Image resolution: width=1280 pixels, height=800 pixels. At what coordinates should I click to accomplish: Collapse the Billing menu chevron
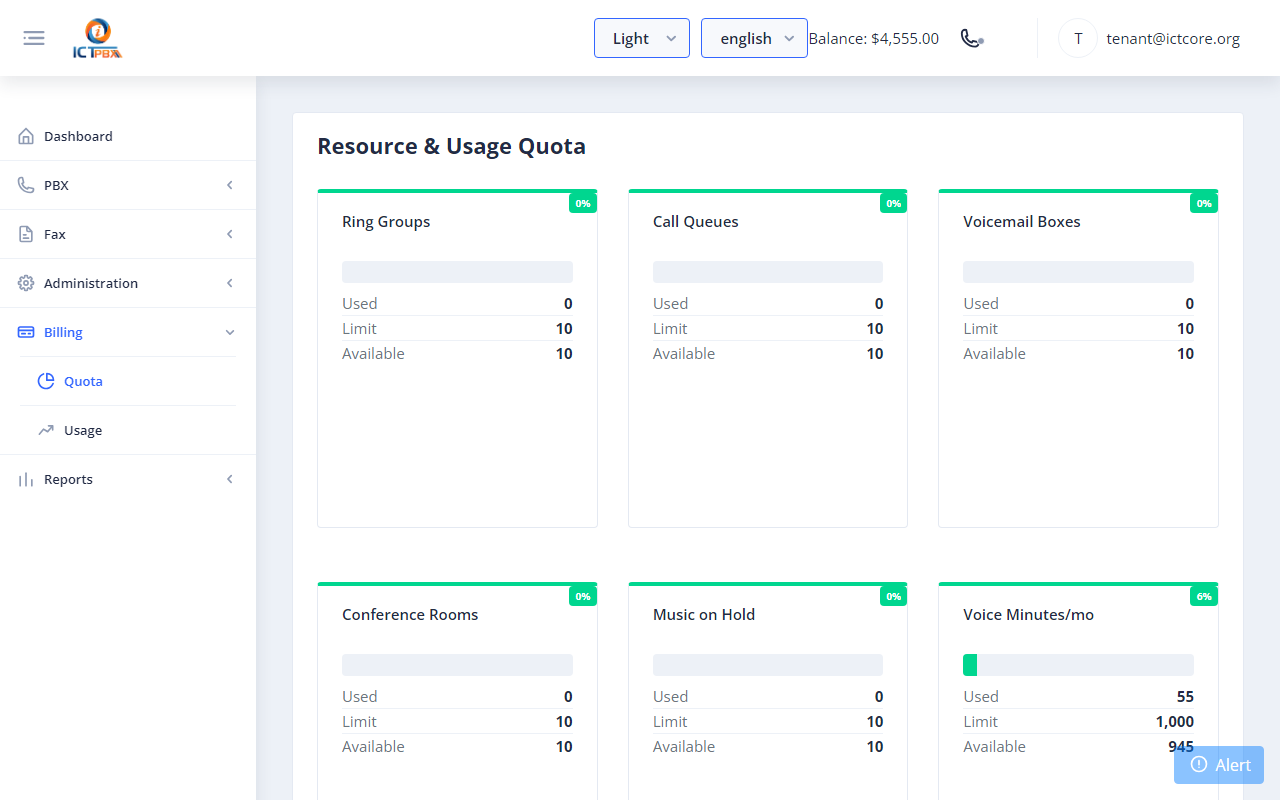point(230,332)
